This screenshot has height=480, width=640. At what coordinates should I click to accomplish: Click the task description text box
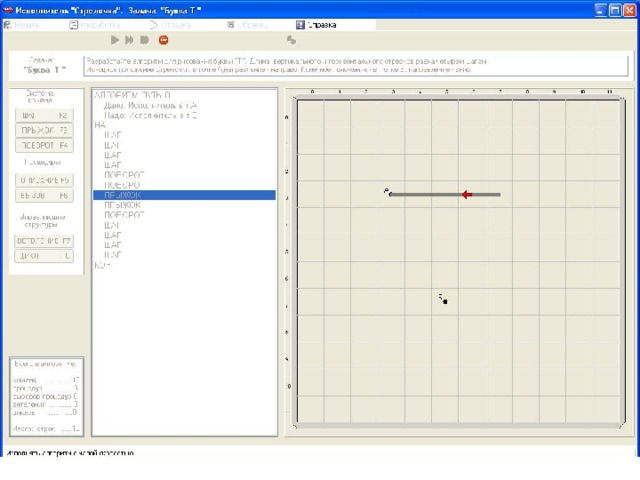pos(356,65)
